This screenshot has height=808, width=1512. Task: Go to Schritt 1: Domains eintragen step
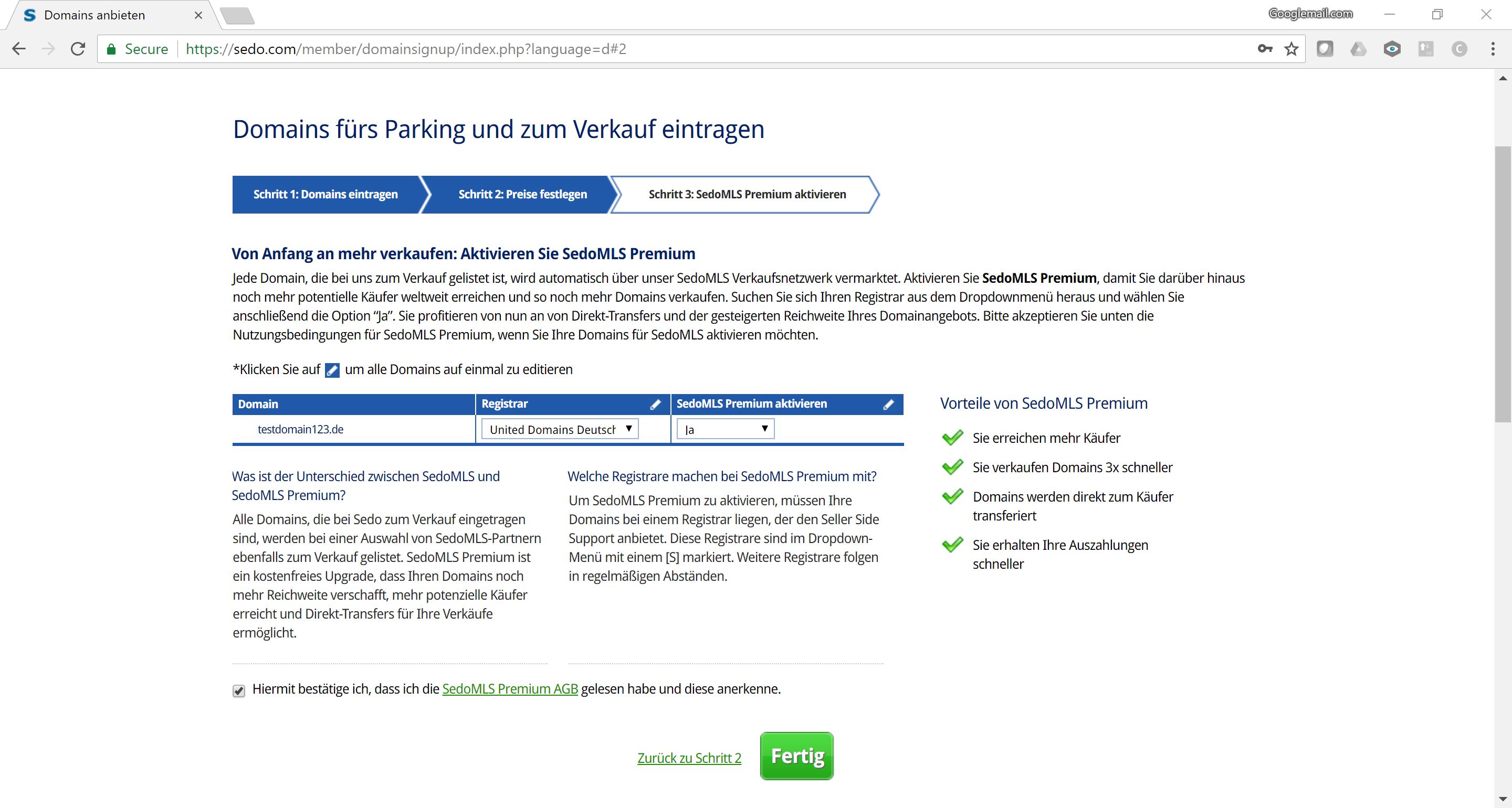tap(325, 194)
